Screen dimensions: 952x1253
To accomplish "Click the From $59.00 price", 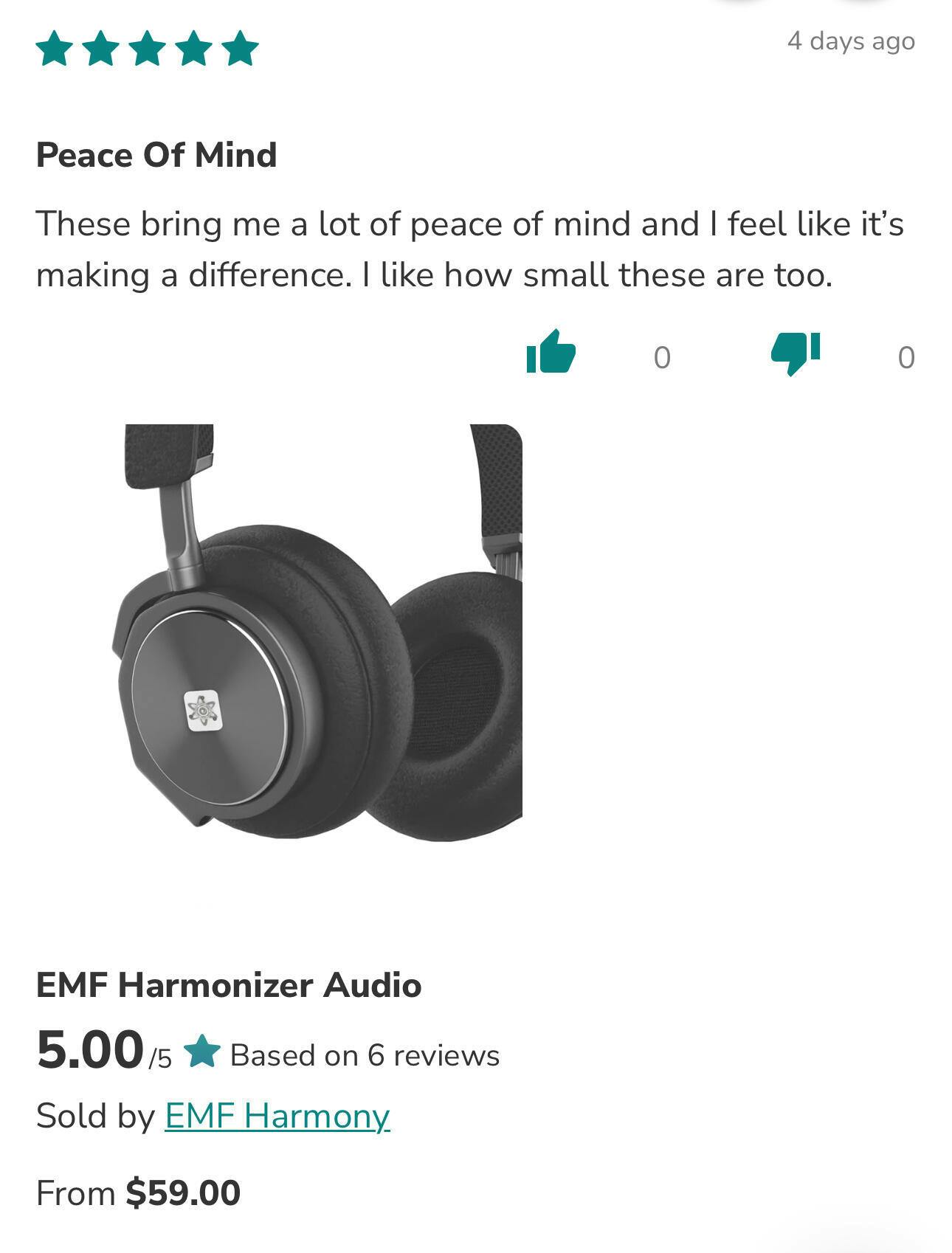I will pos(139,1193).
